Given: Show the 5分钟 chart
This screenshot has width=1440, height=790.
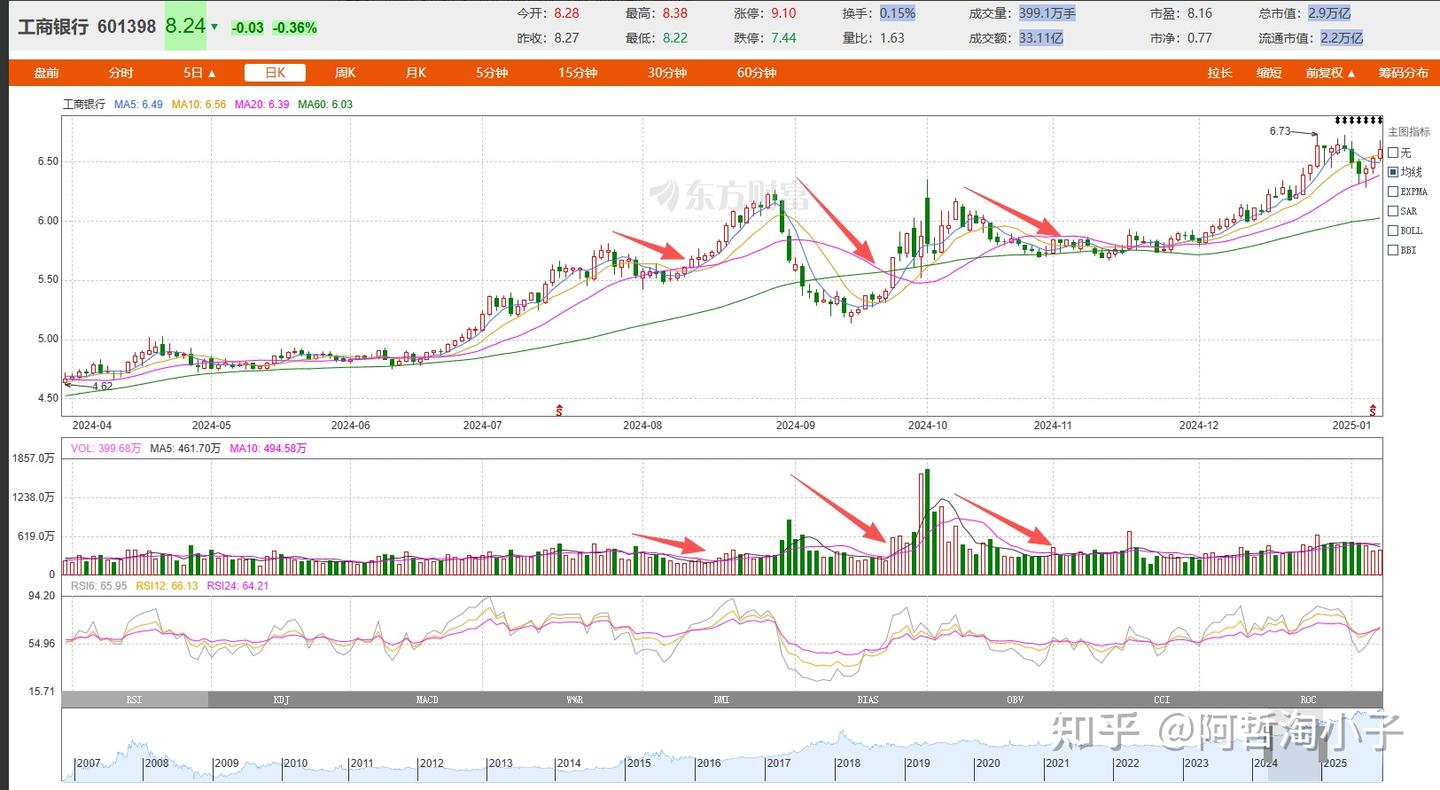Looking at the screenshot, I should click(x=492, y=73).
